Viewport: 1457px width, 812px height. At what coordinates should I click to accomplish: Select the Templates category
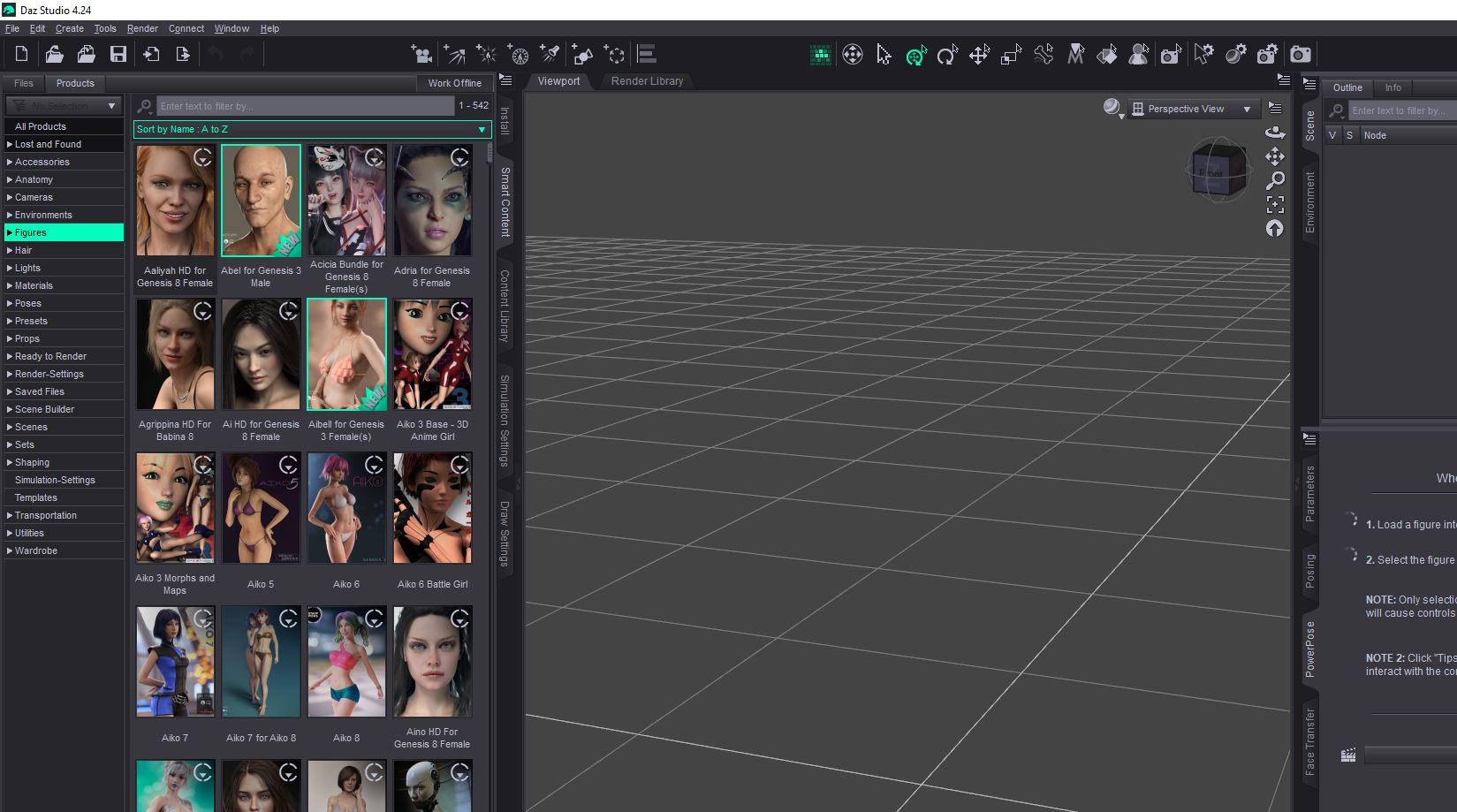point(64,497)
